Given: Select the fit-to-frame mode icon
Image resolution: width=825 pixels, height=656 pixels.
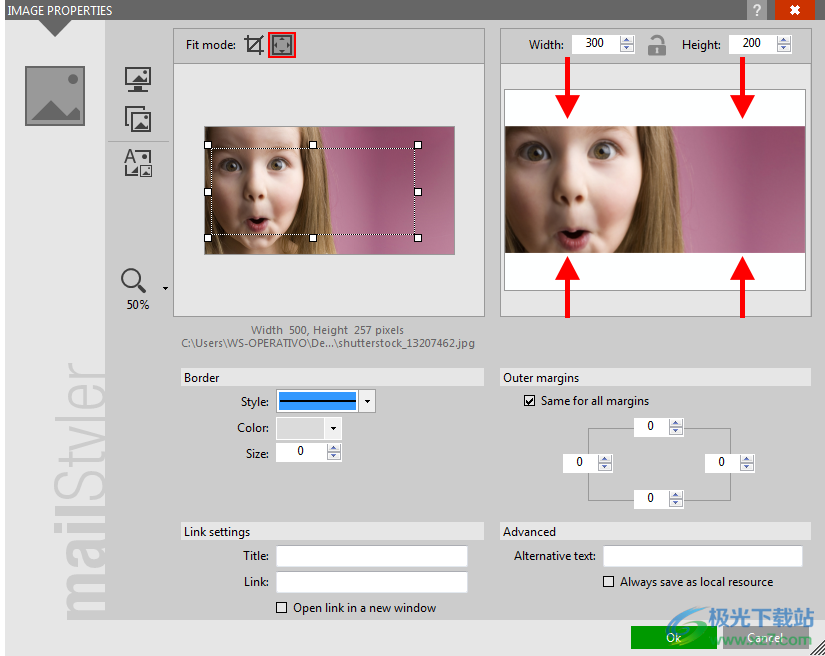Looking at the screenshot, I should point(282,45).
